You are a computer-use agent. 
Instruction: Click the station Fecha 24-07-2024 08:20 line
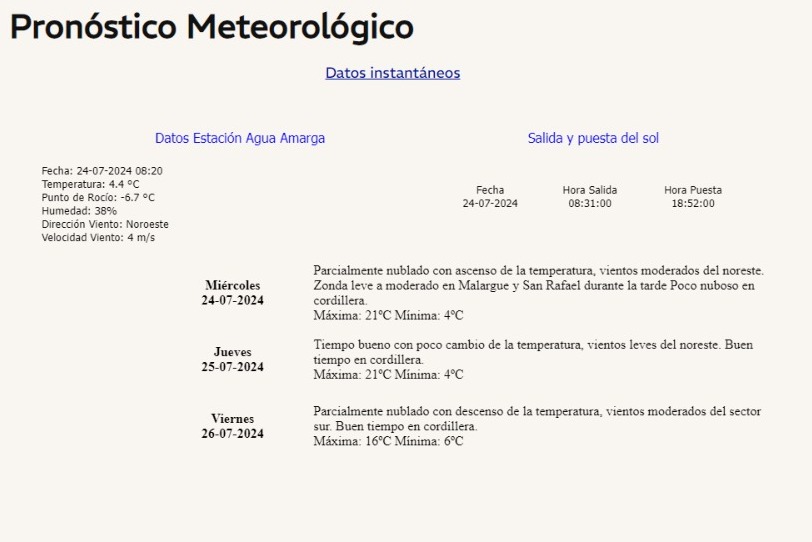click(102, 171)
